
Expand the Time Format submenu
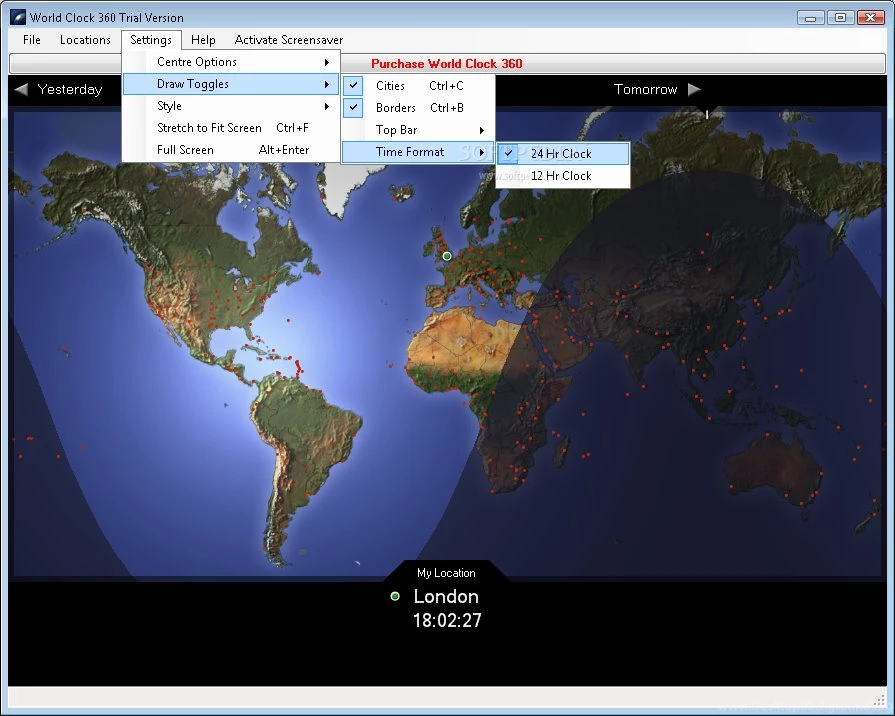pyautogui.click(x=418, y=152)
